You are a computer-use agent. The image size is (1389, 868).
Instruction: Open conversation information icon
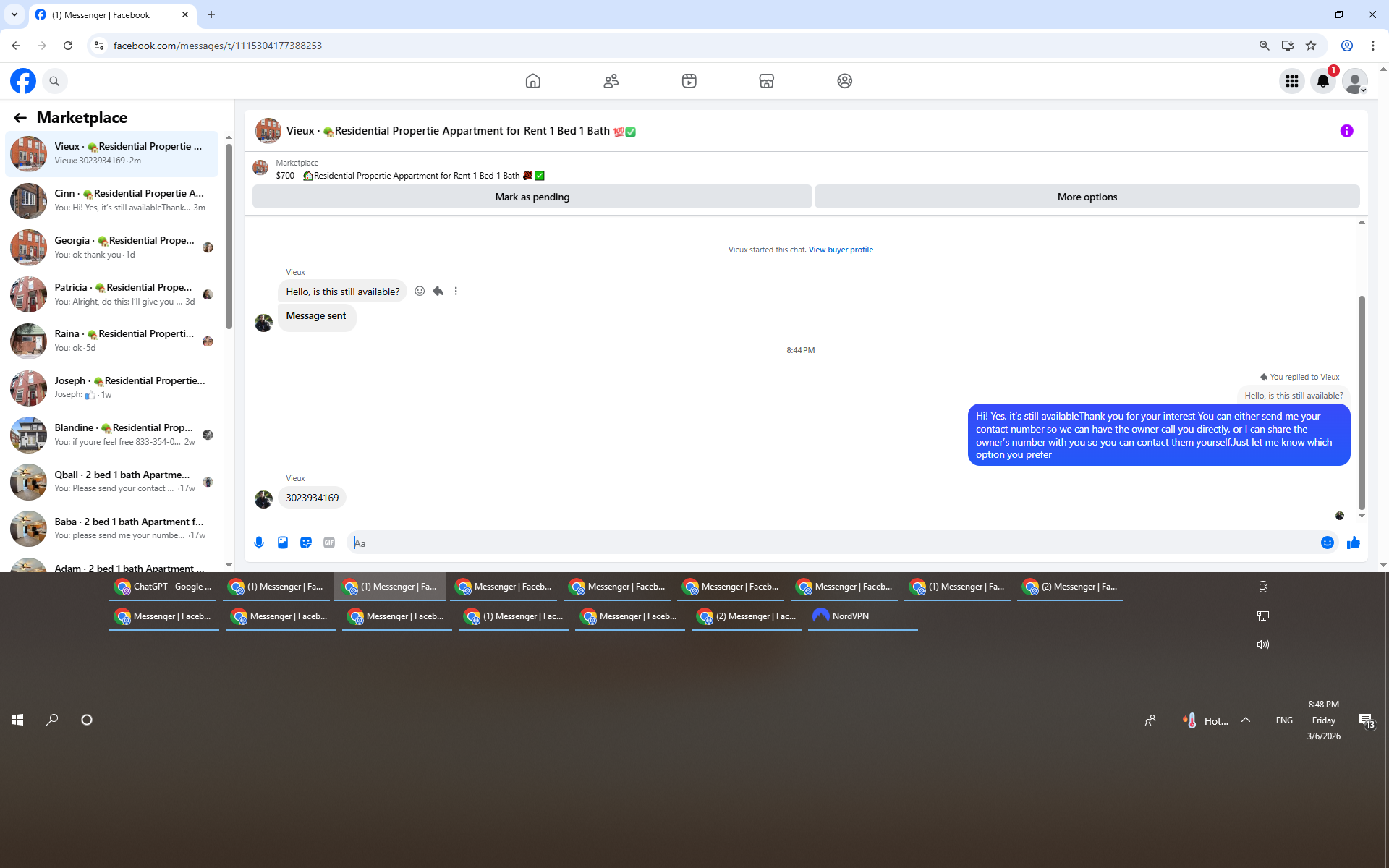tap(1346, 131)
